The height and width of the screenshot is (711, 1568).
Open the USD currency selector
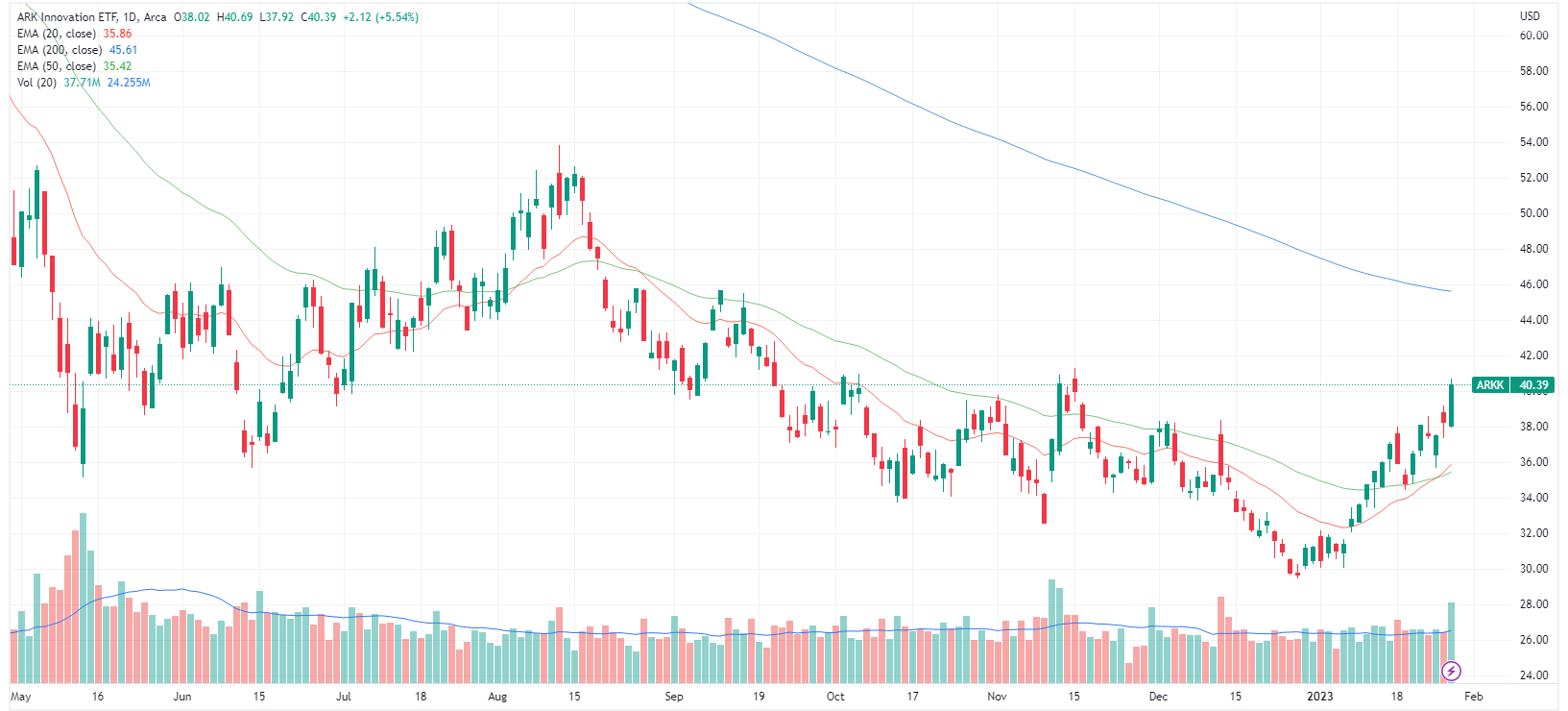[1530, 16]
